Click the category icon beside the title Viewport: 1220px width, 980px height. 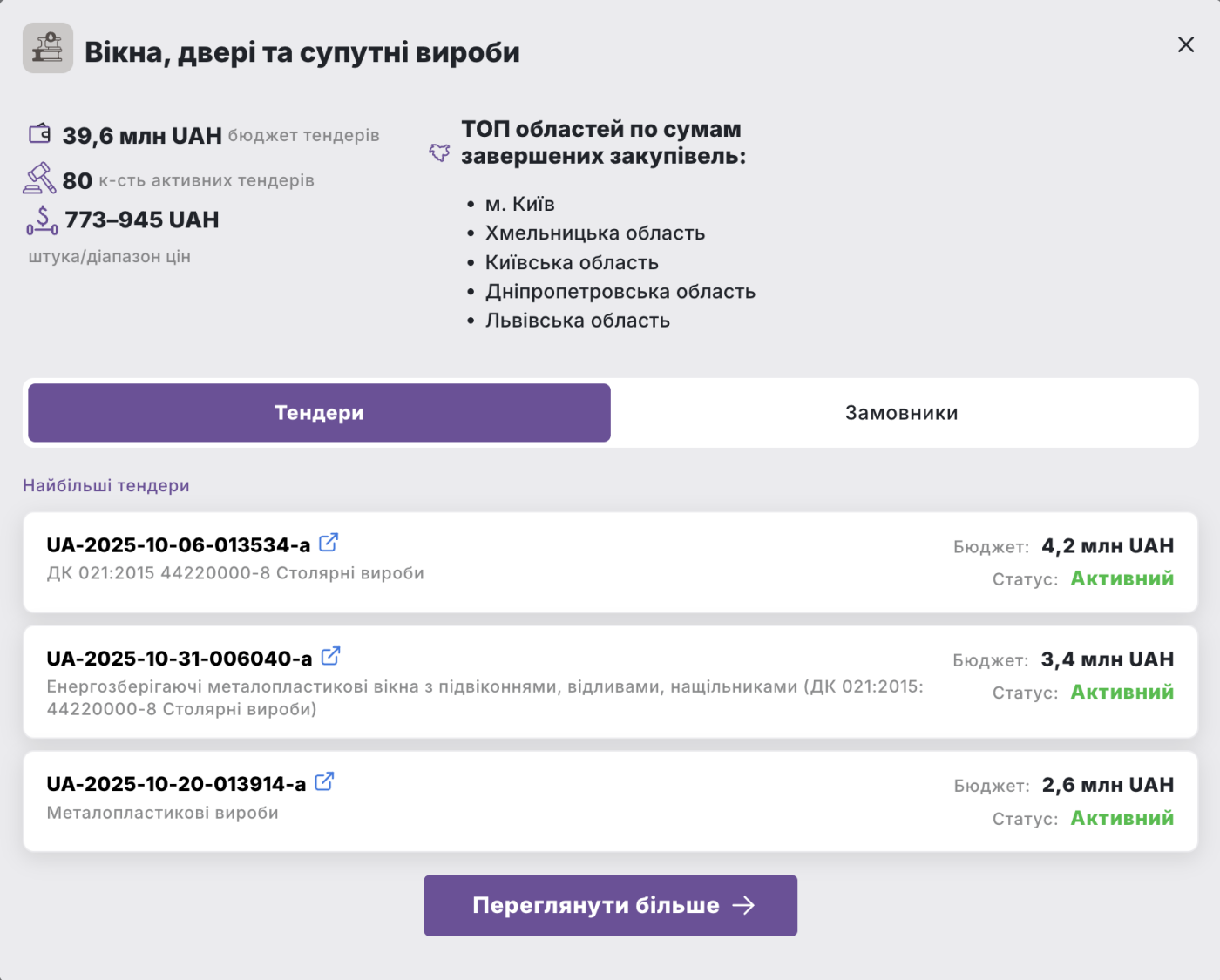click(x=48, y=48)
